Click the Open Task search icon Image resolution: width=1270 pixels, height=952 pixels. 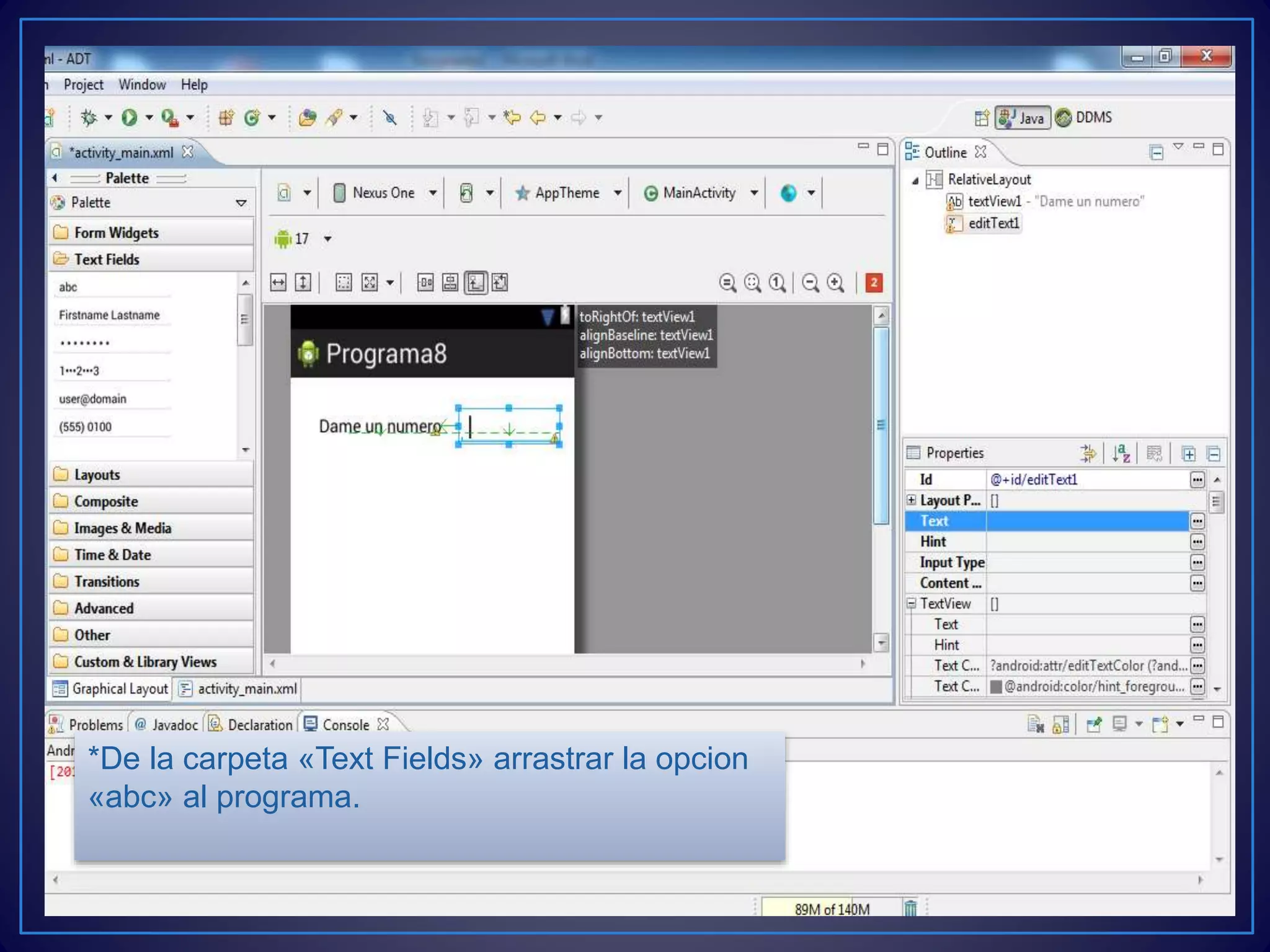[x=334, y=117]
